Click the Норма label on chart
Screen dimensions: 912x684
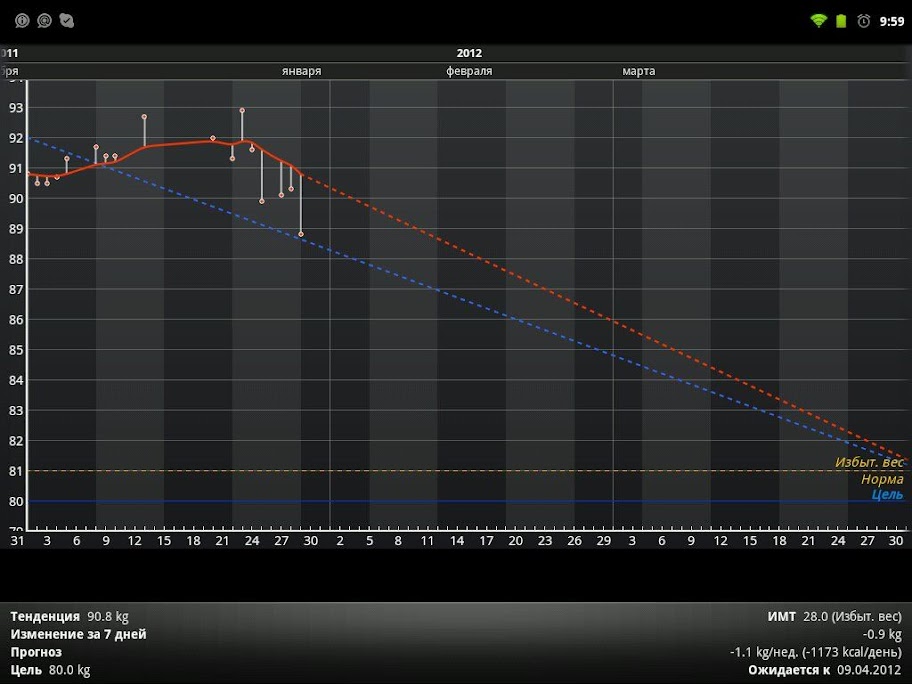[882, 479]
